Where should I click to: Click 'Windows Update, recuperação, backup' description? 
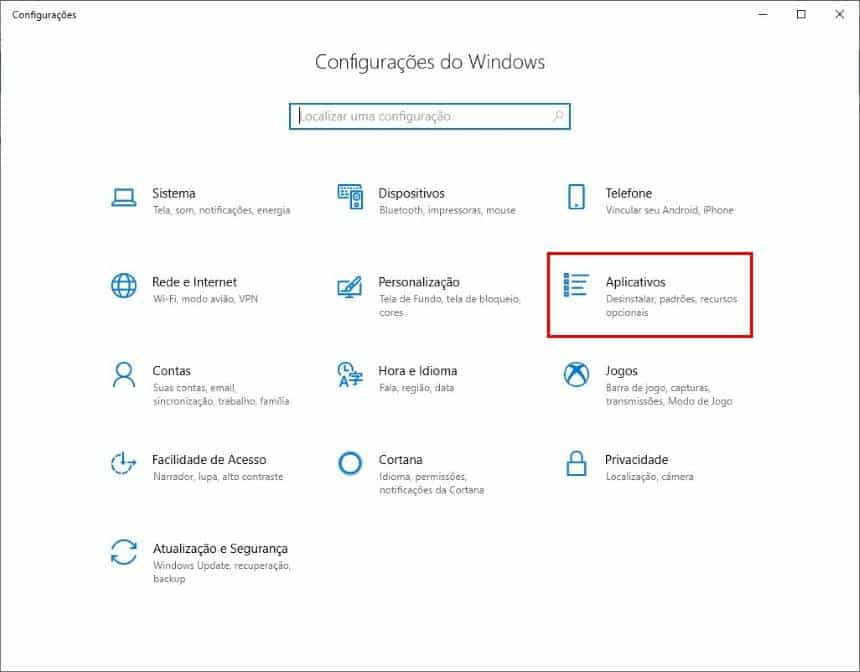222,572
